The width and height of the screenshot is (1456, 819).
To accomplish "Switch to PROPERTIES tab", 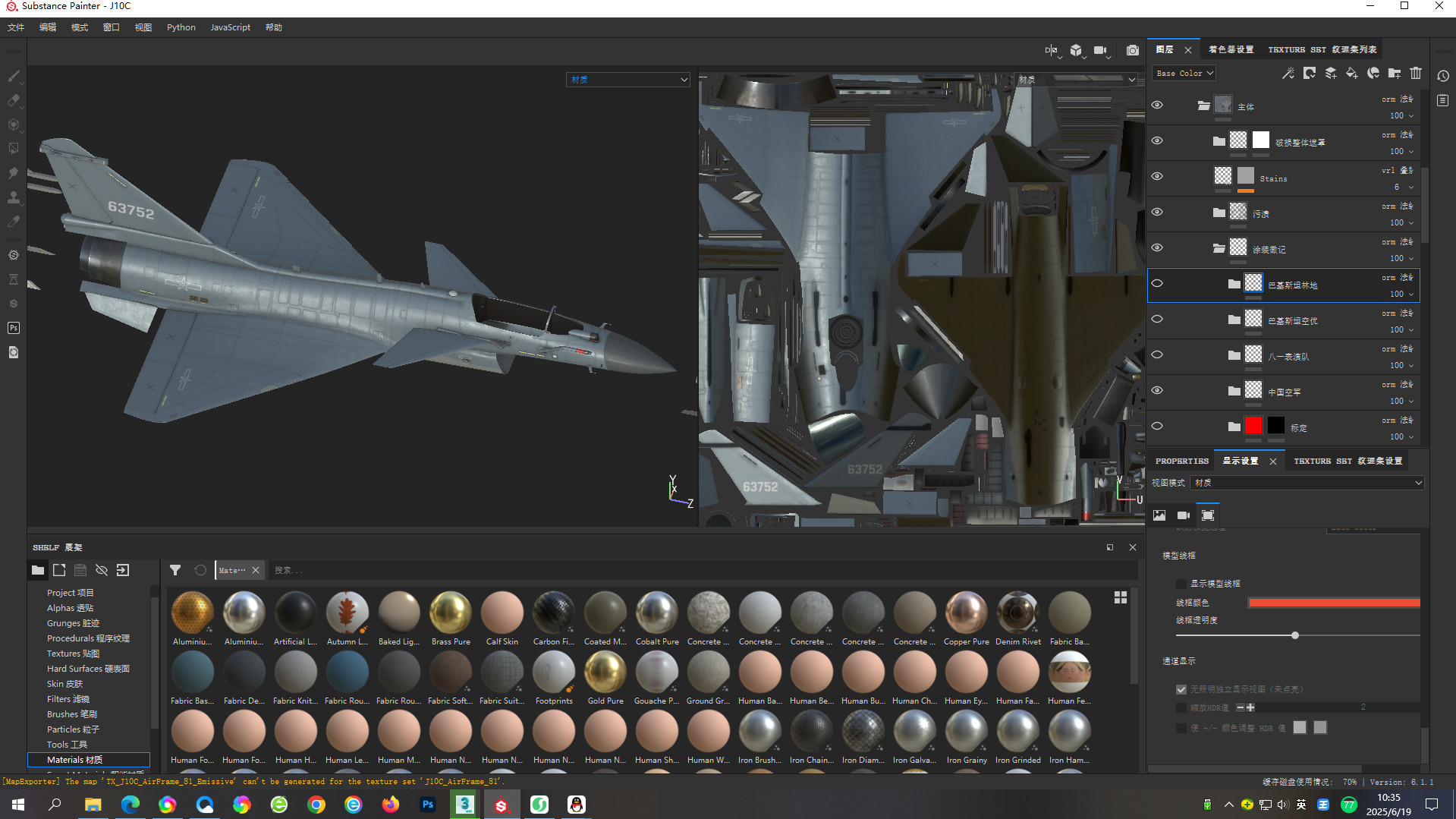I will tap(1182, 461).
